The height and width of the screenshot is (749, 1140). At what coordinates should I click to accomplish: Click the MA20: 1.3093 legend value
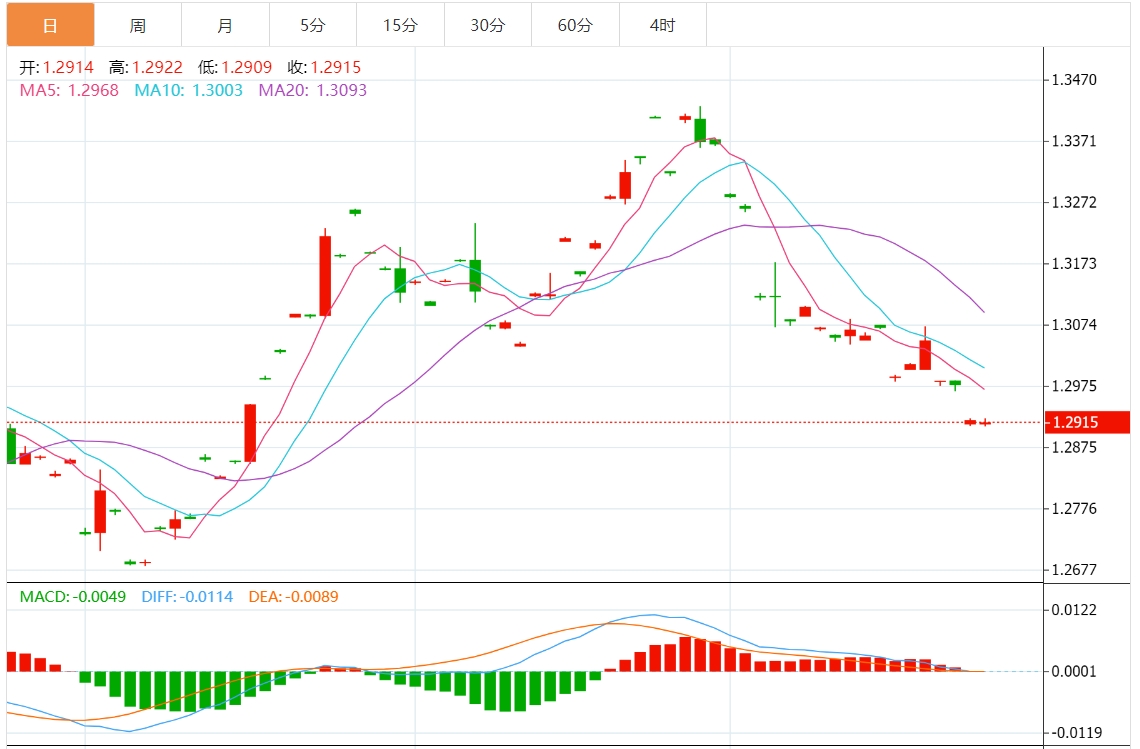coord(313,90)
